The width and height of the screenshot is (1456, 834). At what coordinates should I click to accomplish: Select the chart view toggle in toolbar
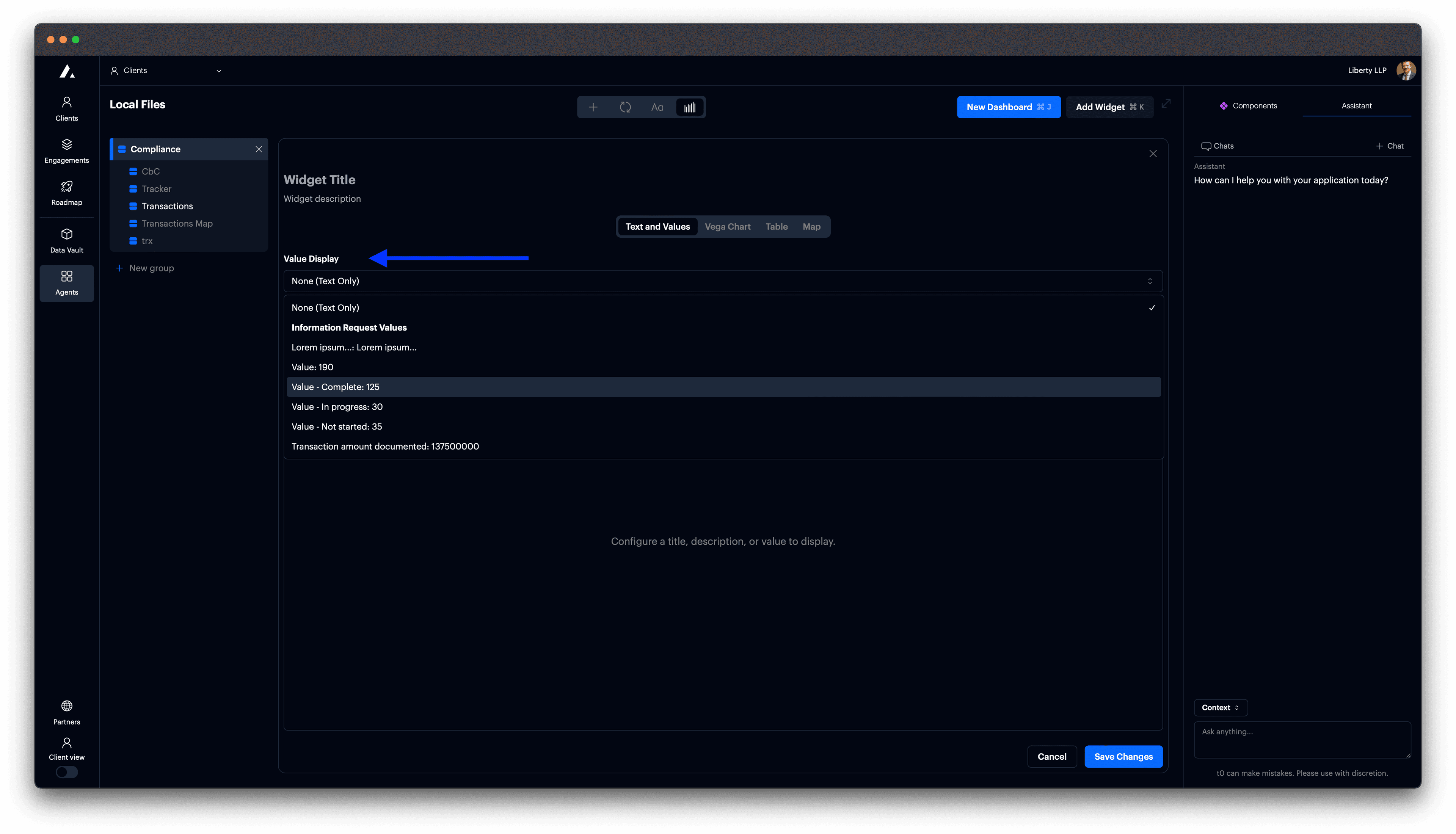(x=690, y=107)
